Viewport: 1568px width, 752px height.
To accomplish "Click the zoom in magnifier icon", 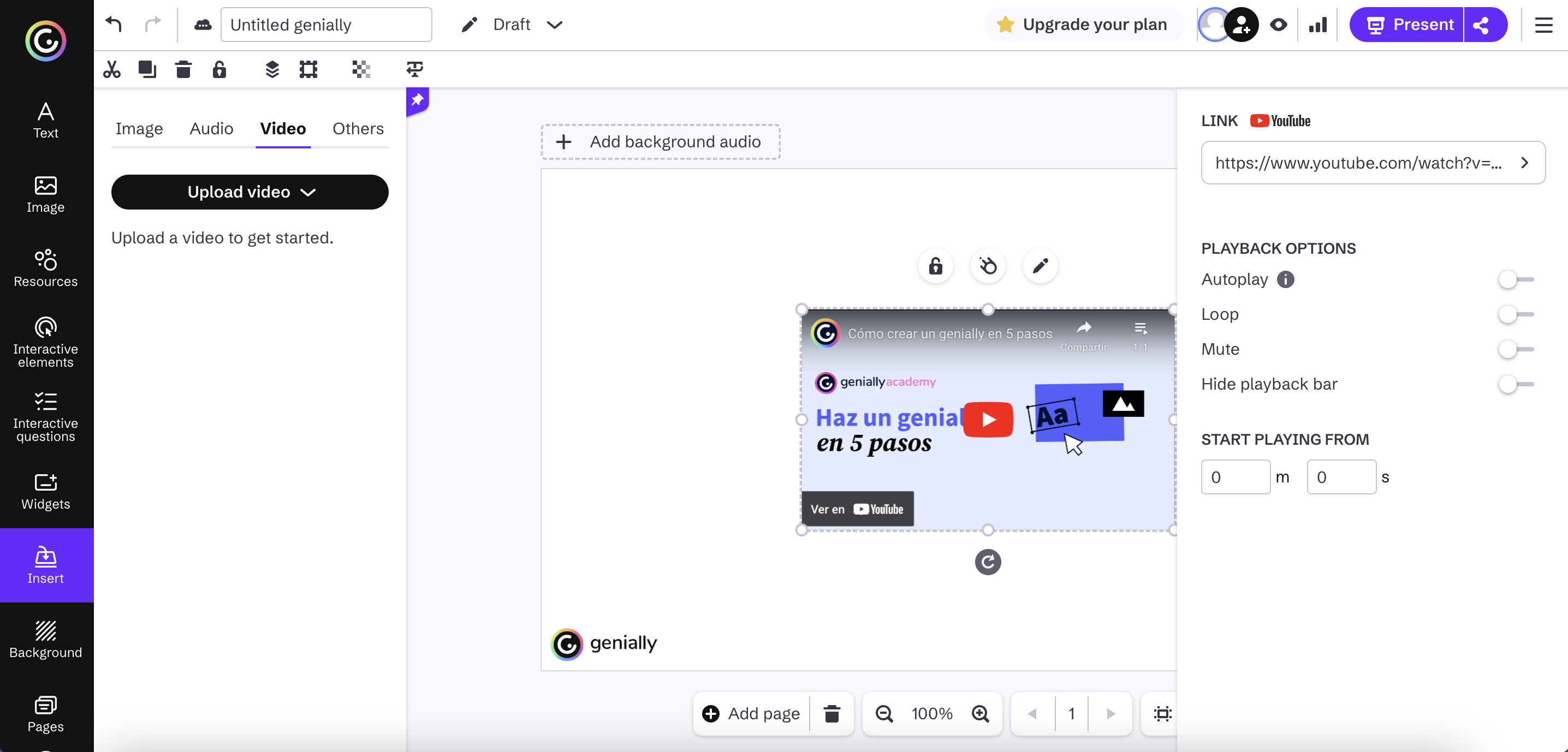I will click(x=980, y=713).
